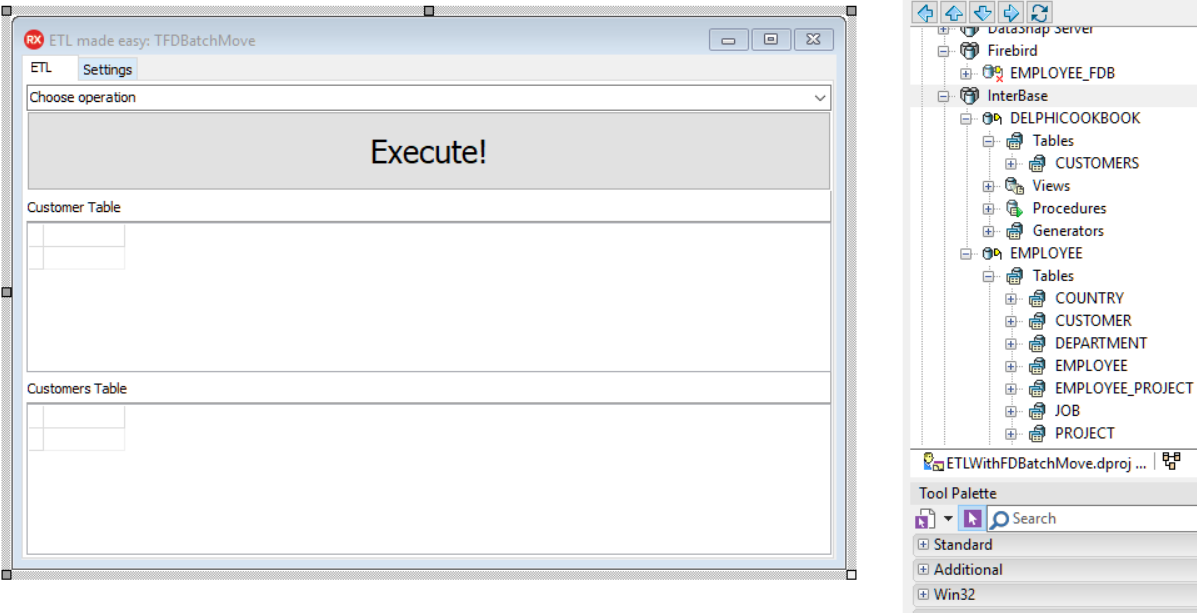Click the EMPLOYEE_FDB disconnected database icon
The width and height of the screenshot is (1197, 613).
(x=992, y=73)
